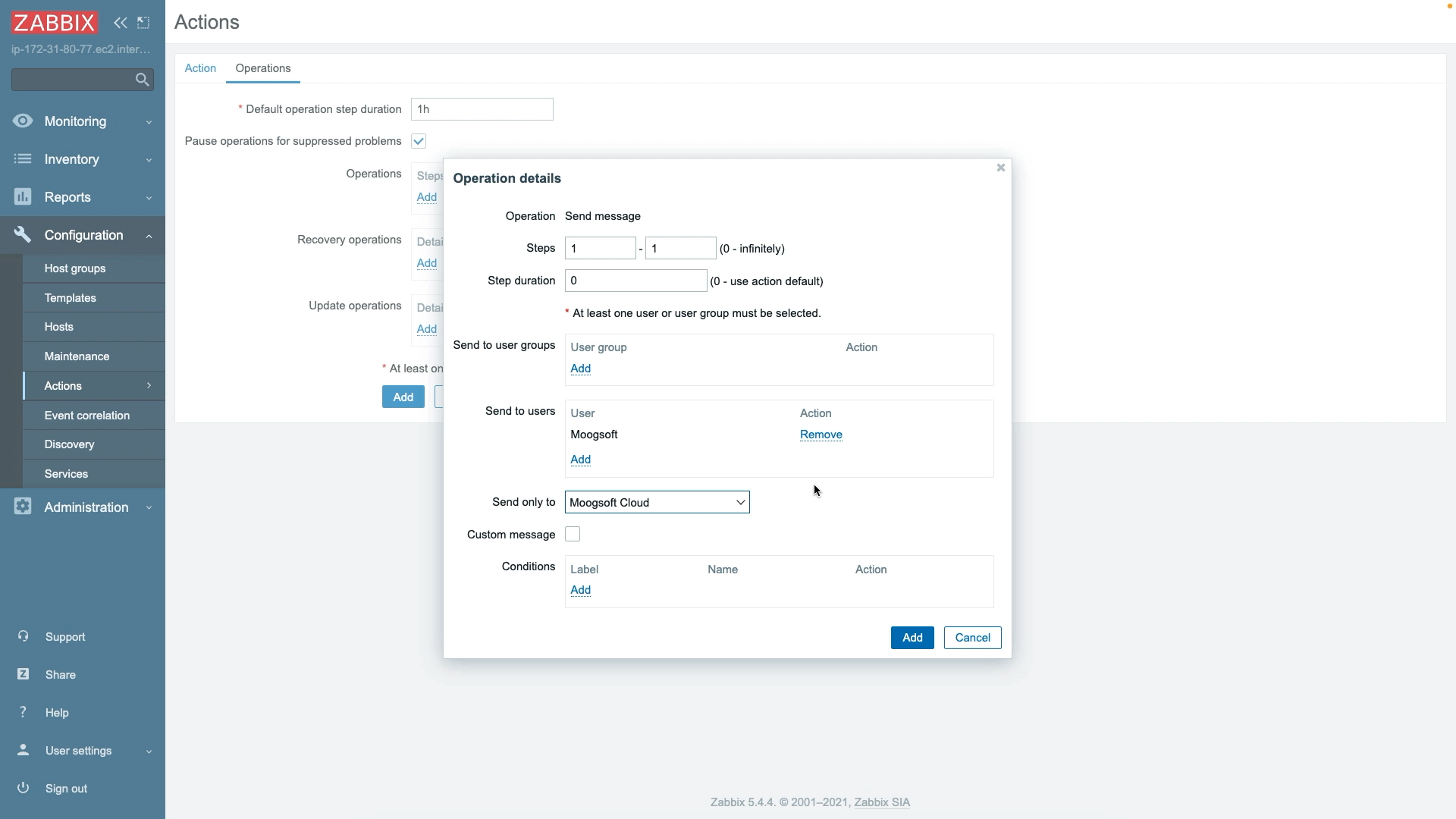
Task: Open Templates menu item
Action: (x=94, y=298)
